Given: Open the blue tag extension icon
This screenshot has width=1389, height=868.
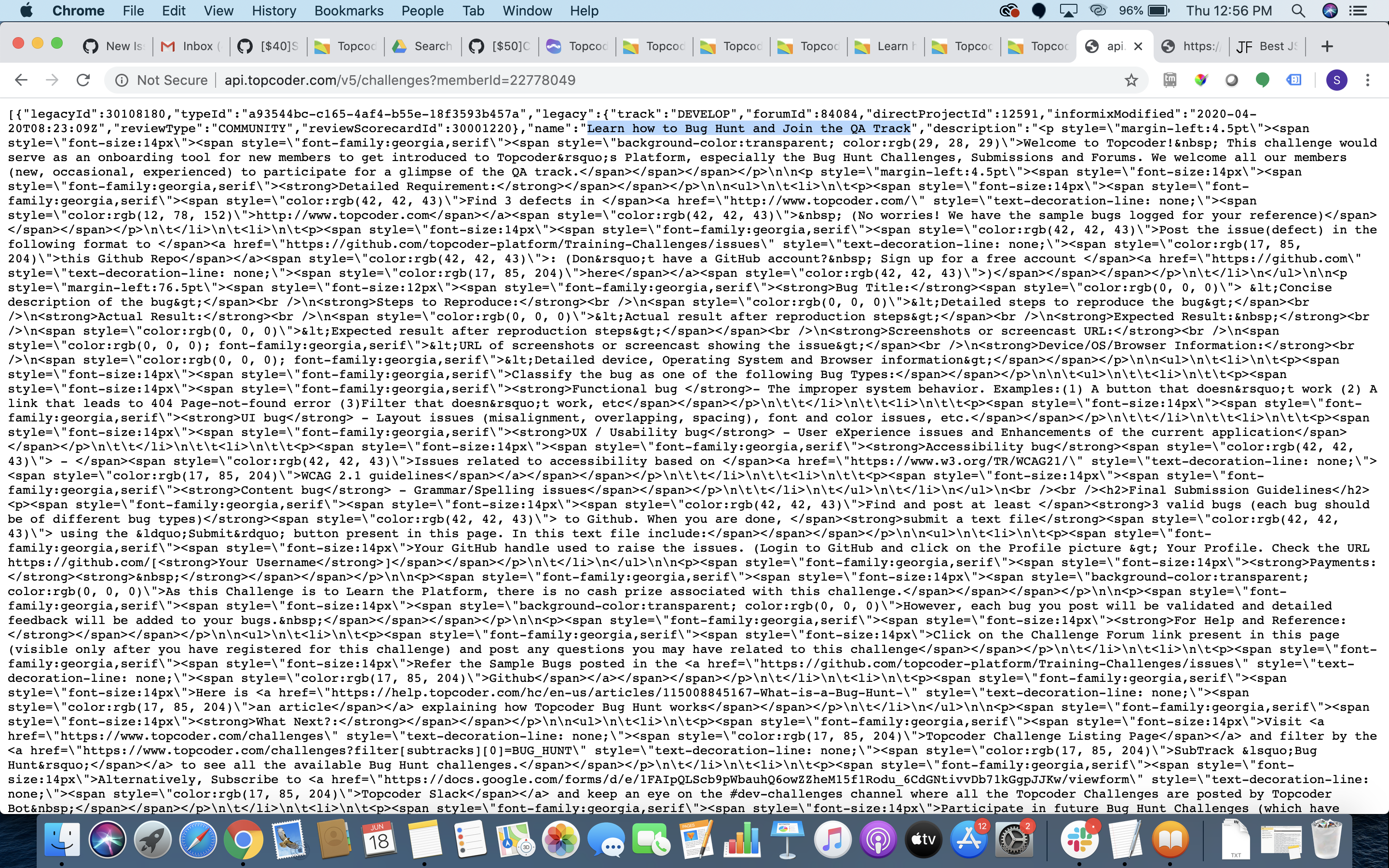Looking at the screenshot, I should [1294, 81].
